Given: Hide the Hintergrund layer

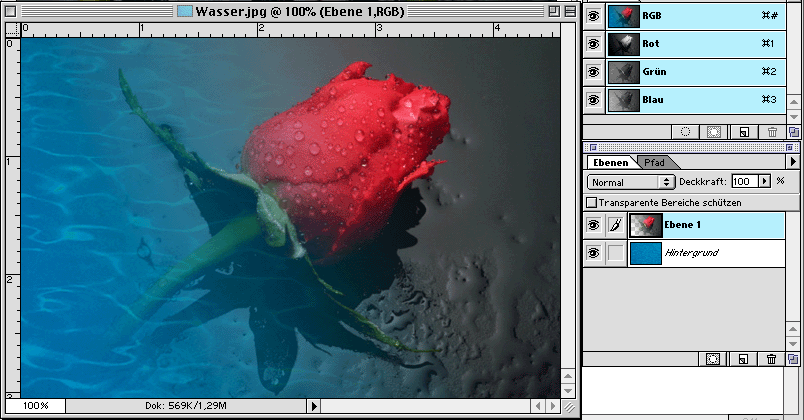Looking at the screenshot, I should click(594, 253).
